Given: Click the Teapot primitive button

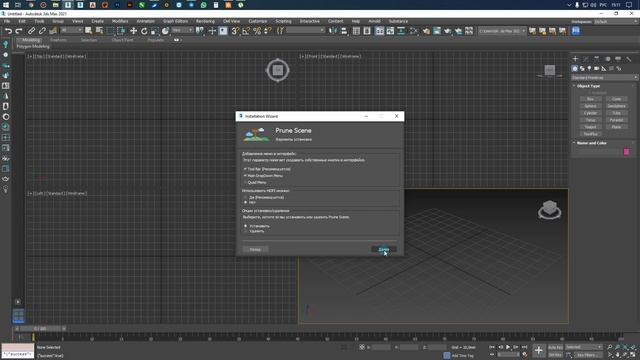Looking at the screenshot, I should click(x=591, y=127).
